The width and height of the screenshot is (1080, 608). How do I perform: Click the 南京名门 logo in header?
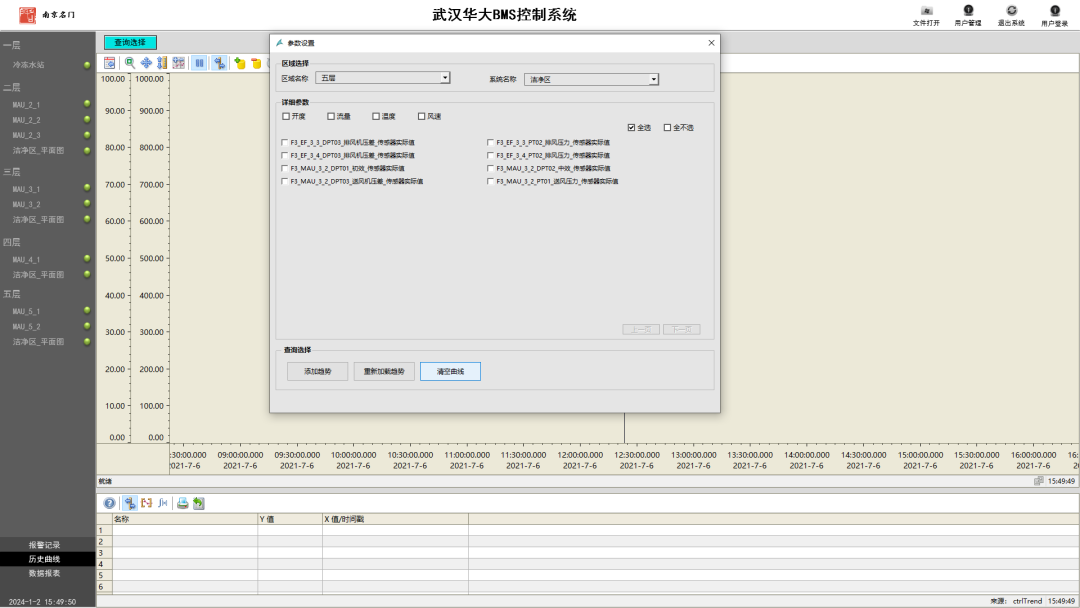pyautogui.click(x=46, y=14)
